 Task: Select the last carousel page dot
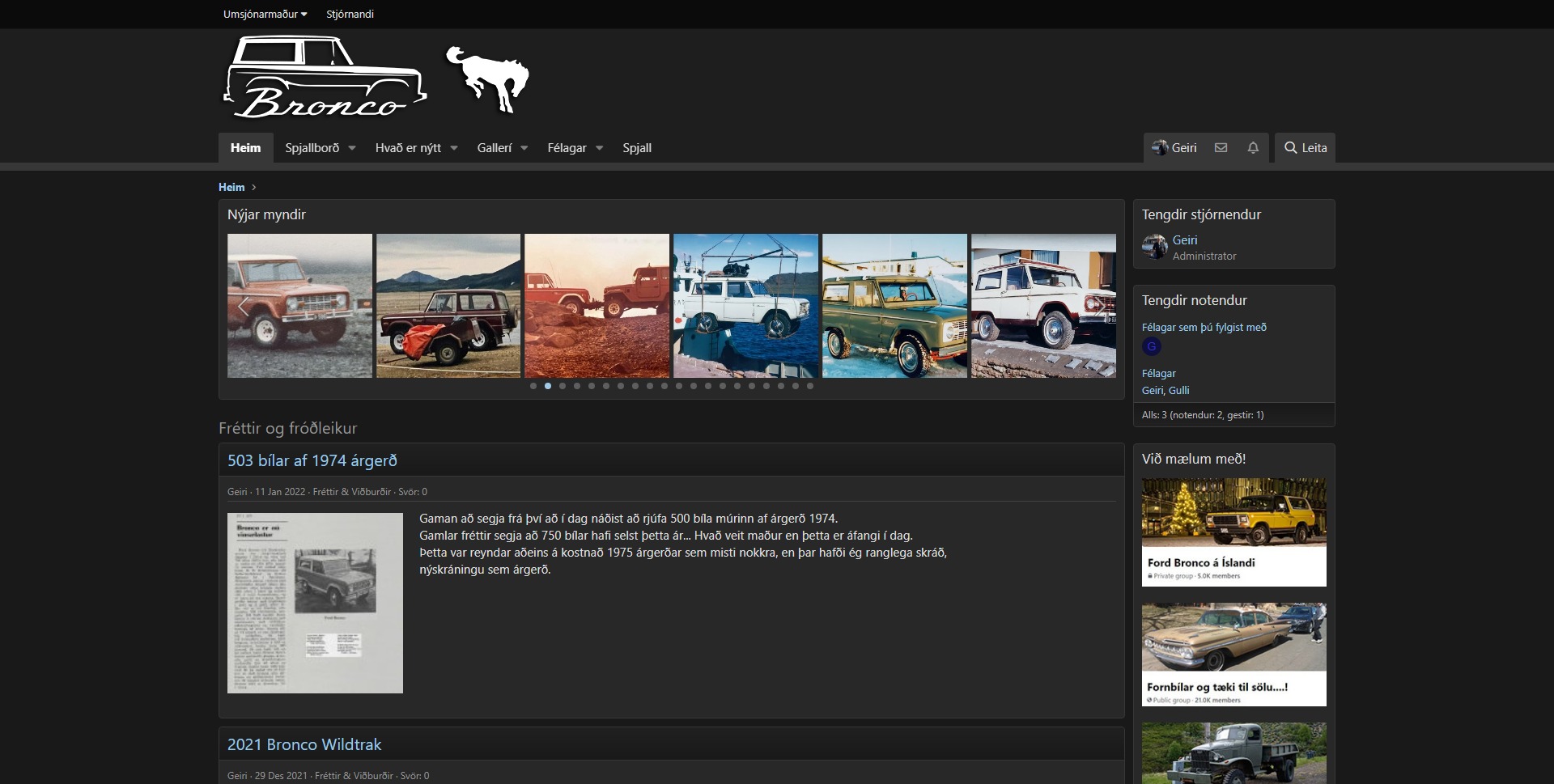pyautogui.click(x=810, y=387)
